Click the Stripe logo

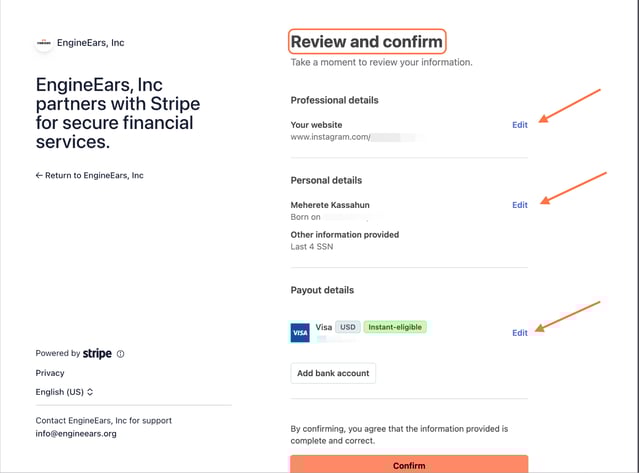(97, 353)
